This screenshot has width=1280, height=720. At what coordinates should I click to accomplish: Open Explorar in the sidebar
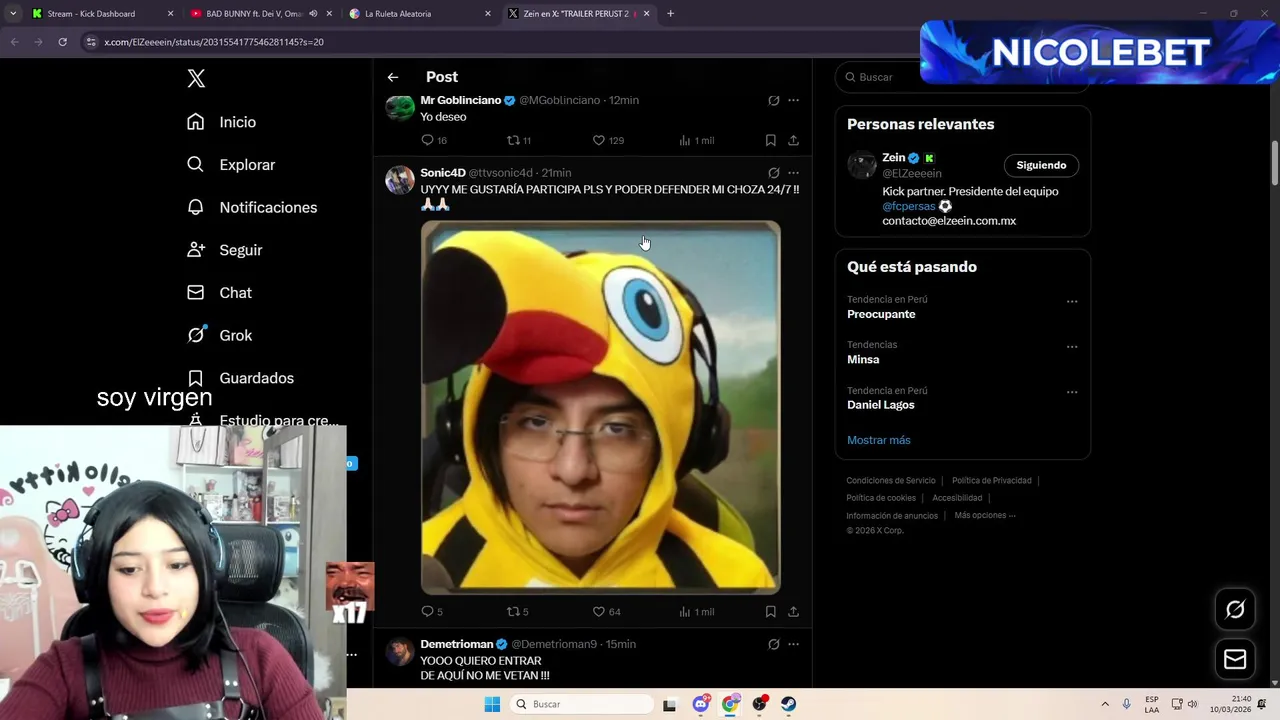[x=231, y=165]
